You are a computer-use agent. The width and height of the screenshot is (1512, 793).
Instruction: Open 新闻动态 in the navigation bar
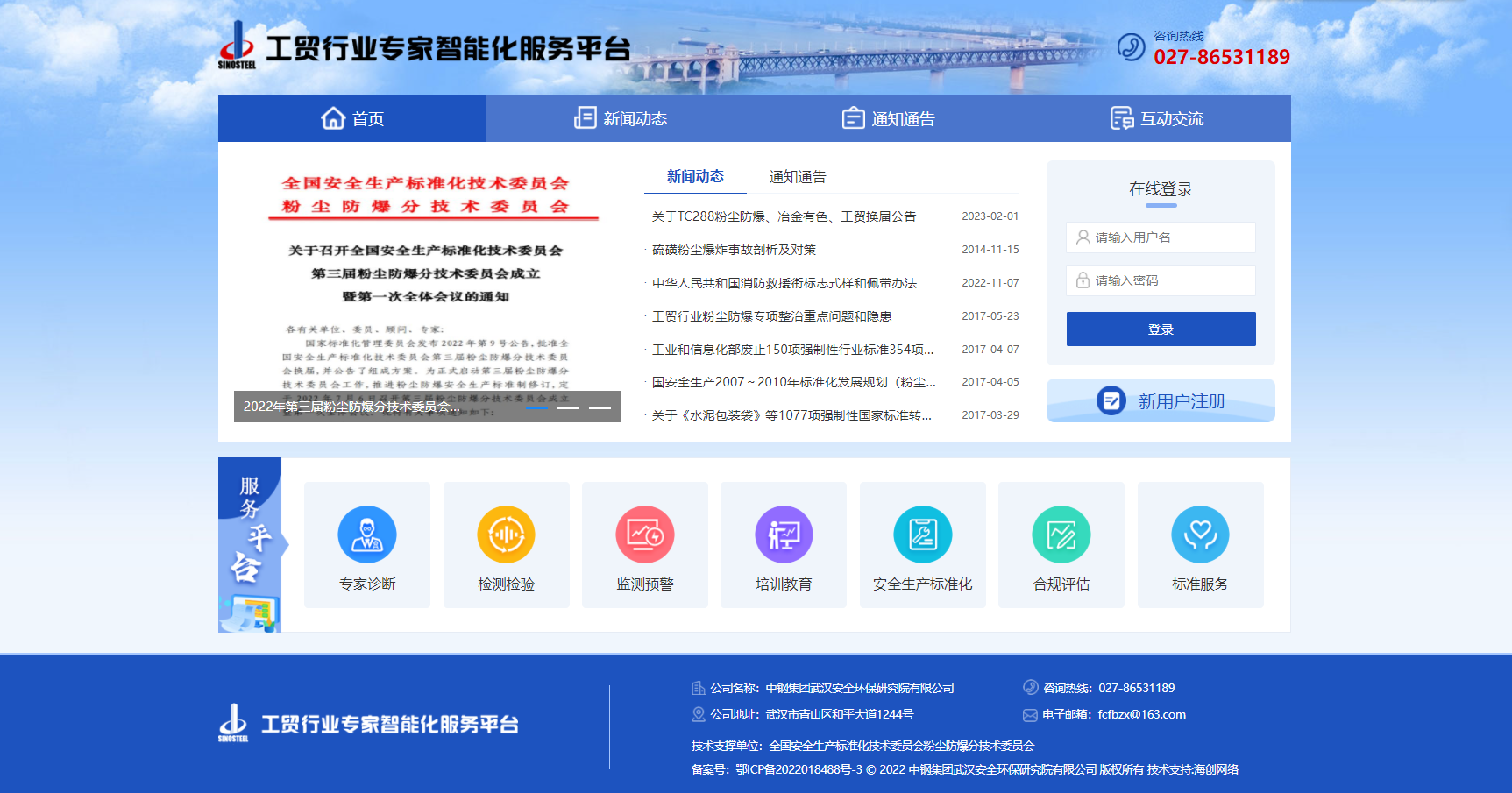click(621, 118)
